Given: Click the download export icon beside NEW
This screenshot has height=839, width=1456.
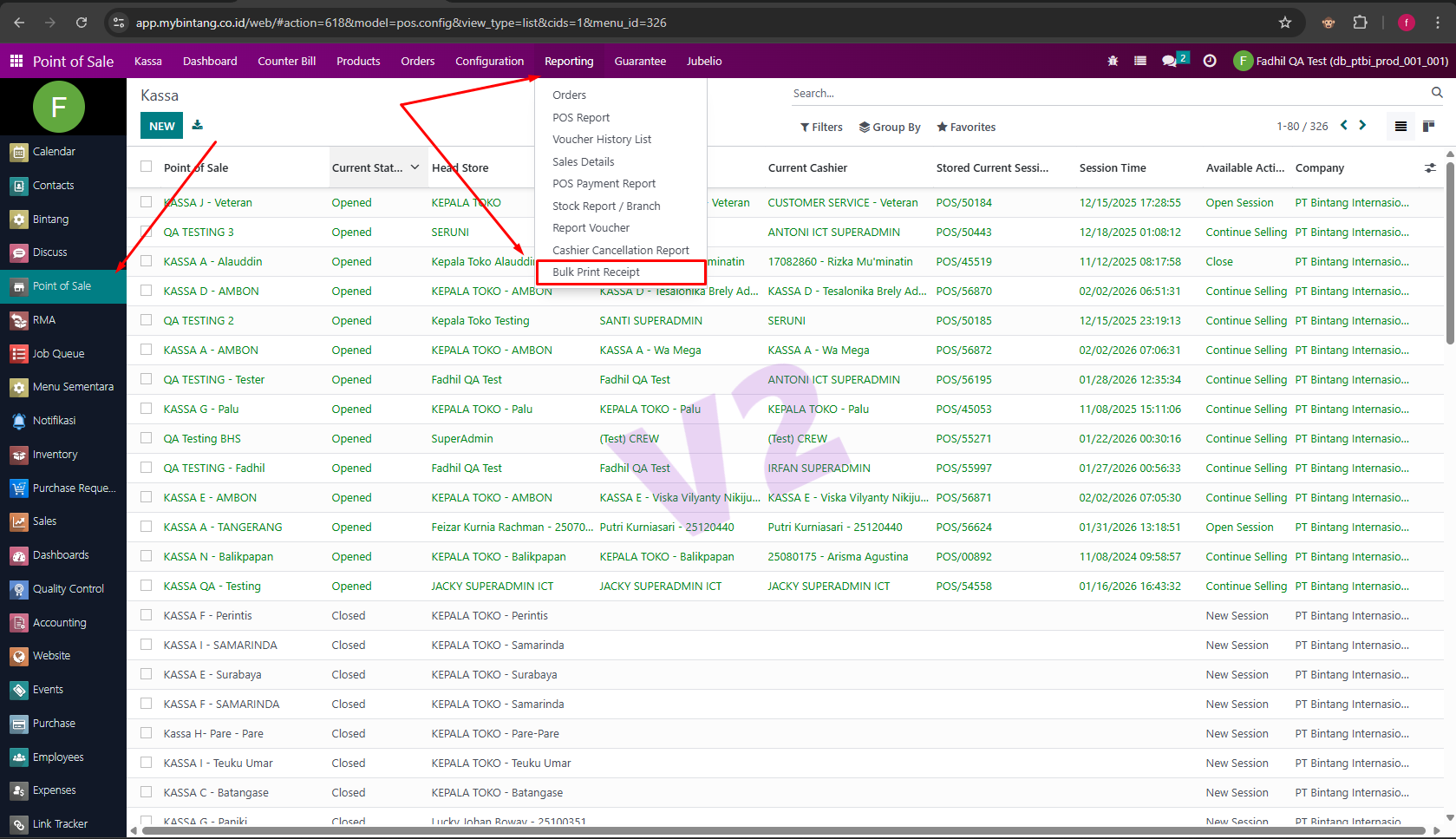Looking at the screenshot, I should tap(198, 125).
